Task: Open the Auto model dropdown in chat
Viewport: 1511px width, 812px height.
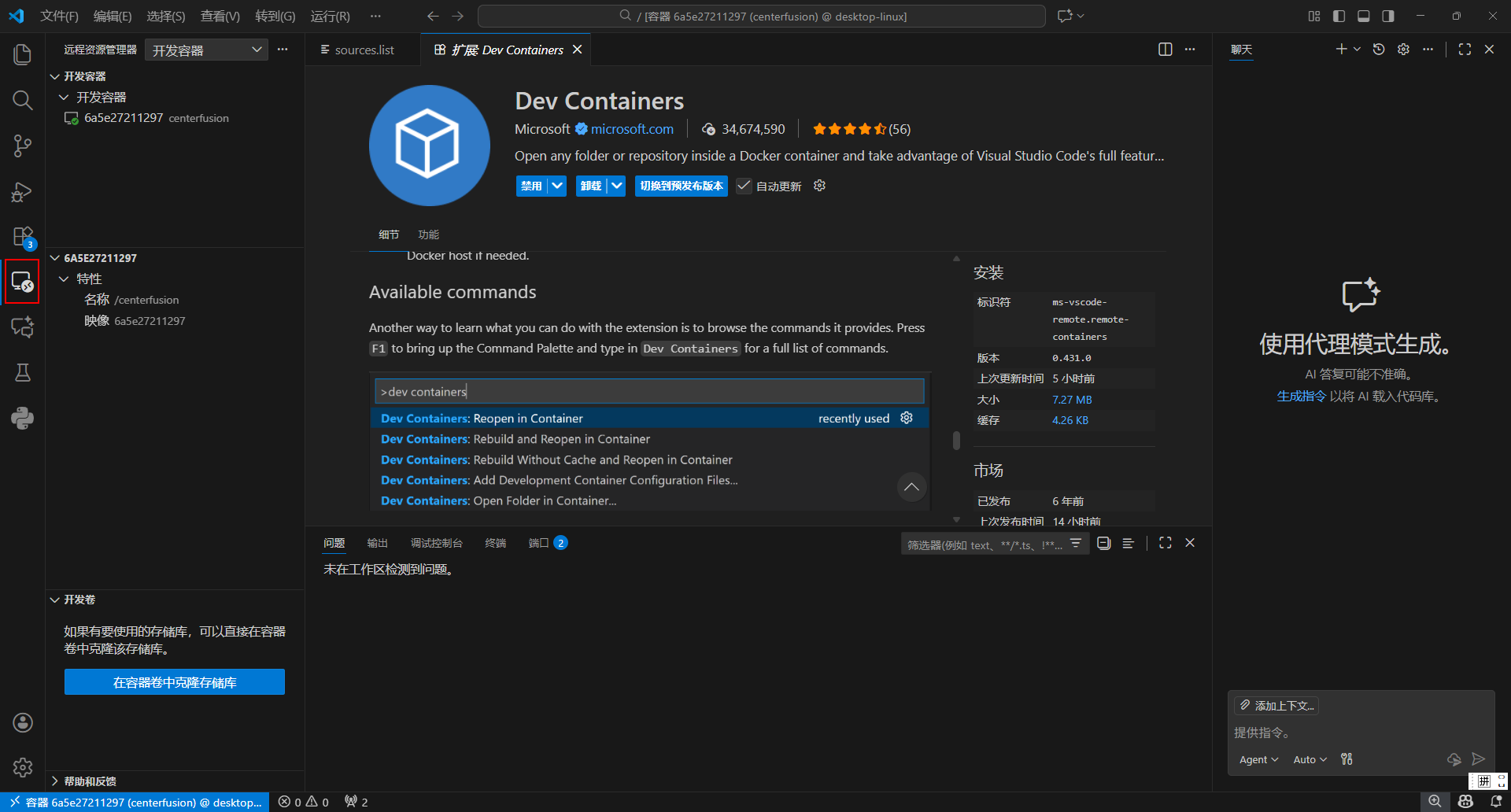Action: pyautogui.click(x=1310, y=759)
